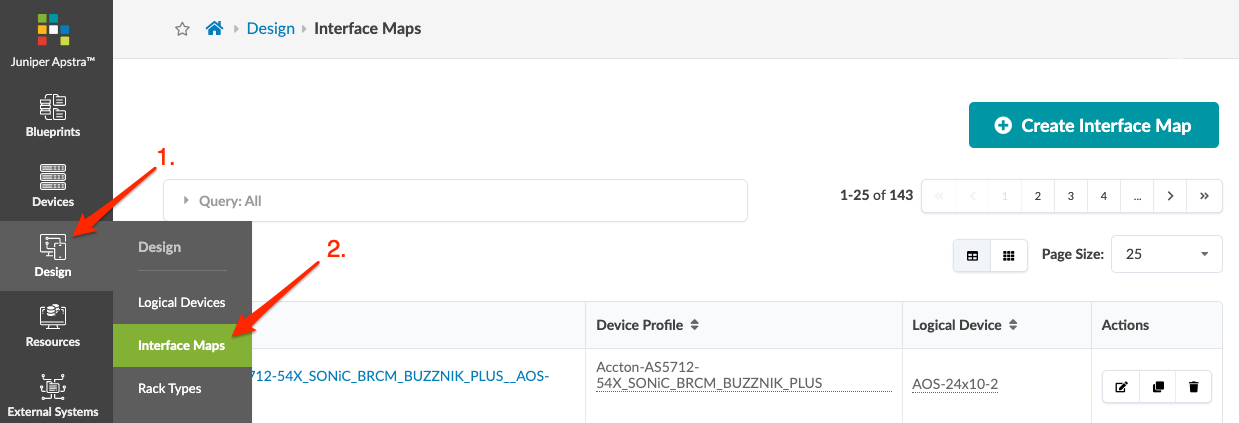Viewport: 1239px width, 423px height.
Task: Open Devices section in sidebar
Action: pyautogui.click(x=53, y=186)
